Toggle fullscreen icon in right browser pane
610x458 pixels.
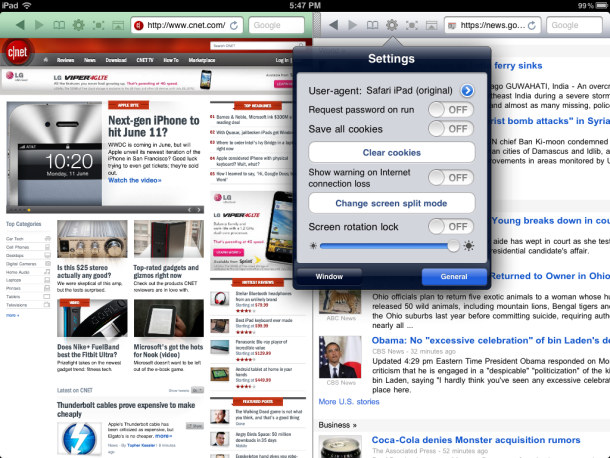coord(412,25)
